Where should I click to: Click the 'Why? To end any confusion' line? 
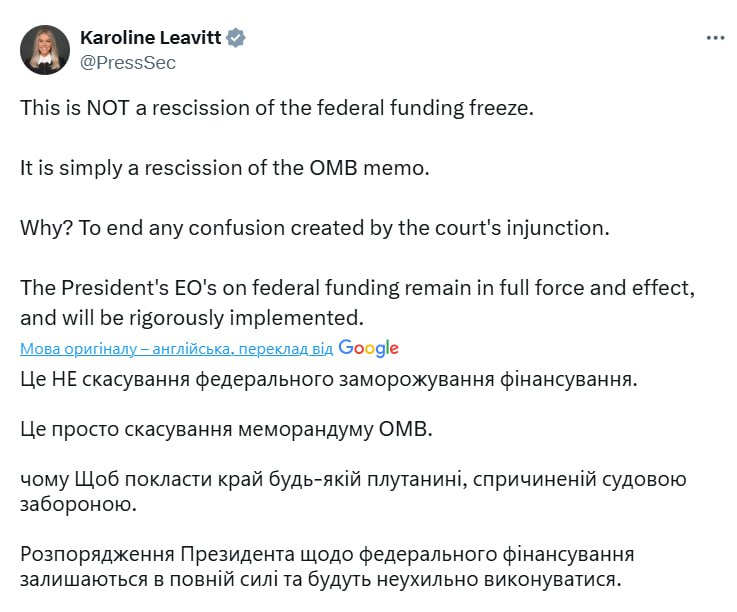coord(314,227)
